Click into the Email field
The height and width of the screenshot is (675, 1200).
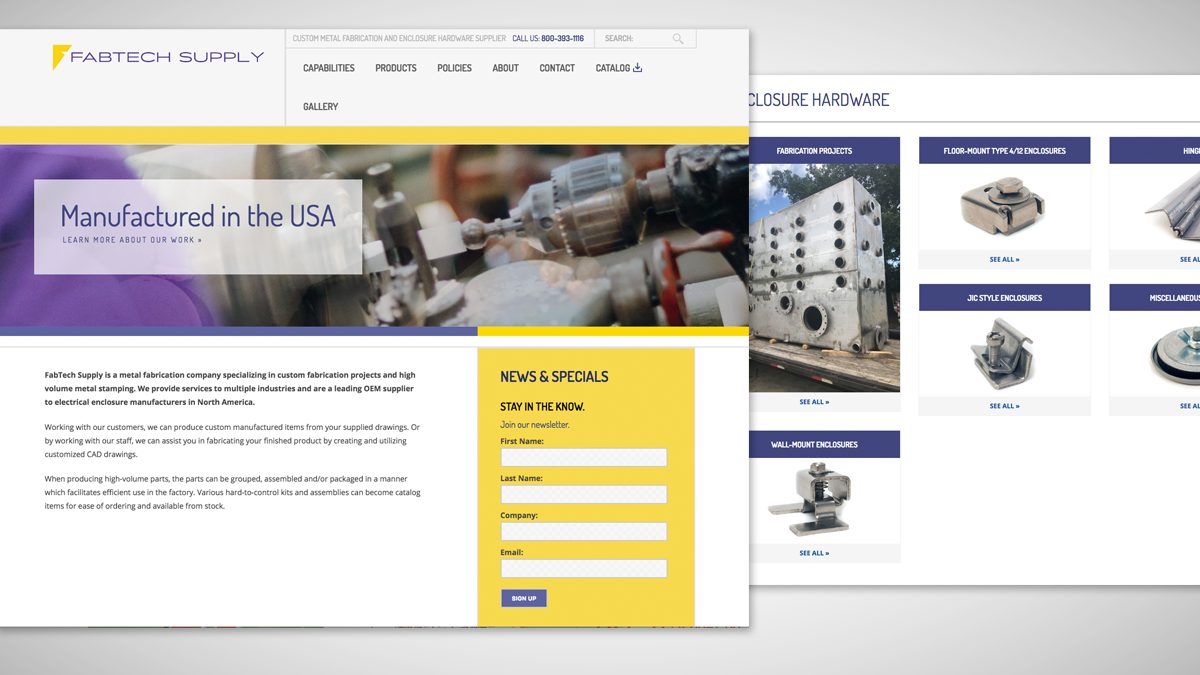[x=584, y=568]
